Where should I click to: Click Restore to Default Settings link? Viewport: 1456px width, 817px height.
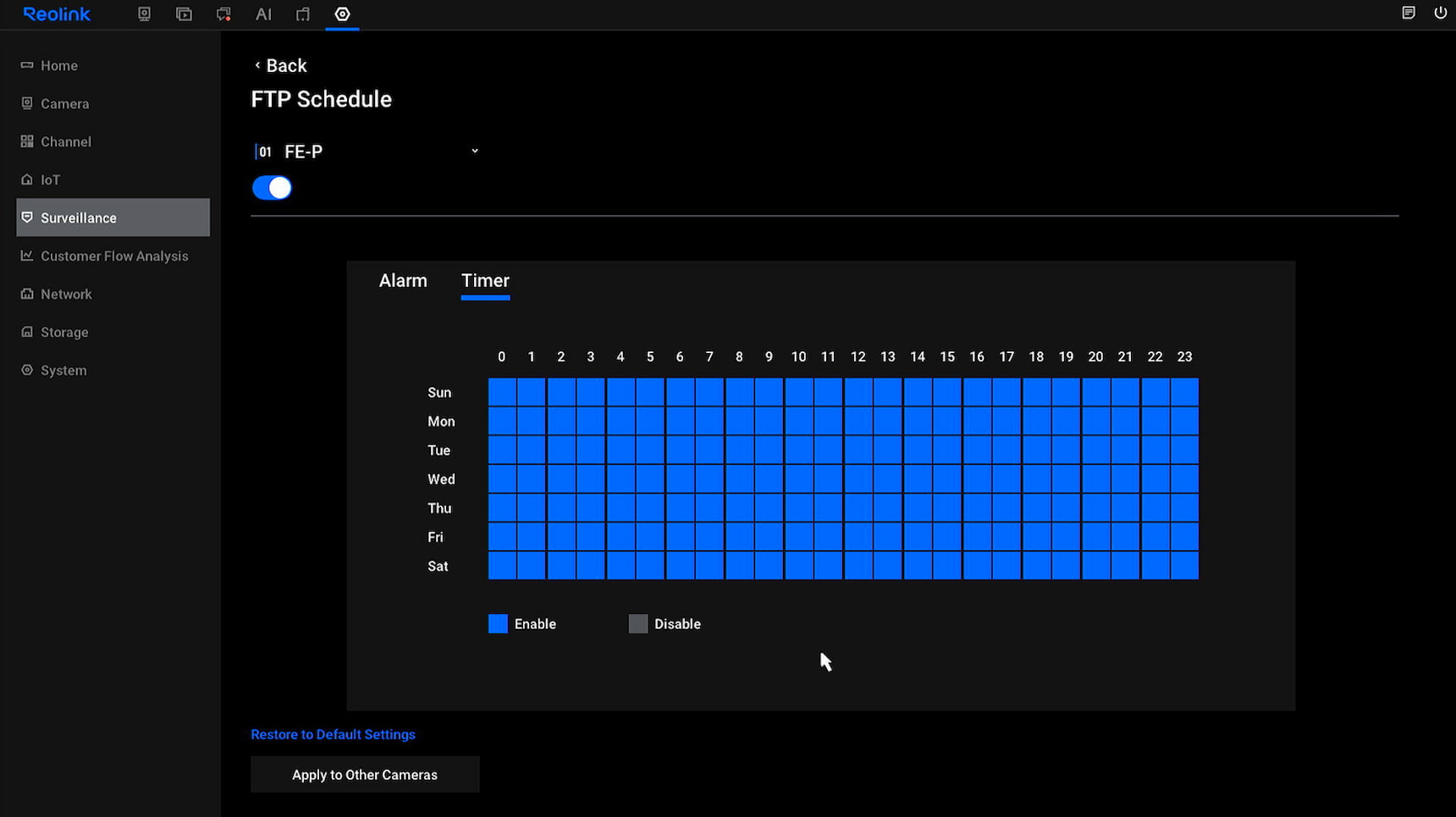coord(333,734)
